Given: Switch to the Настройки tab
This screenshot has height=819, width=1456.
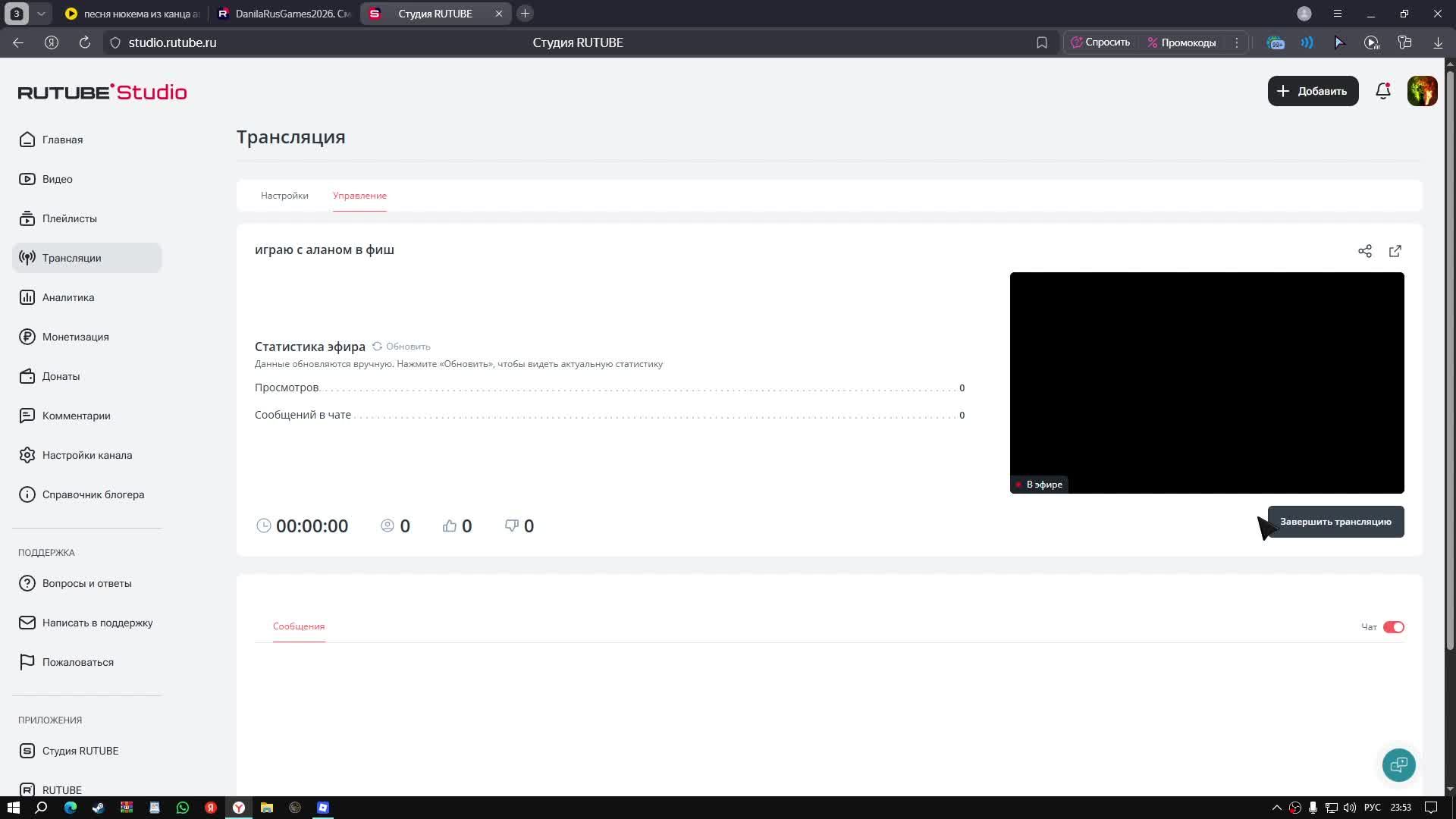Looking at the screenshot, I should (284, 196).
